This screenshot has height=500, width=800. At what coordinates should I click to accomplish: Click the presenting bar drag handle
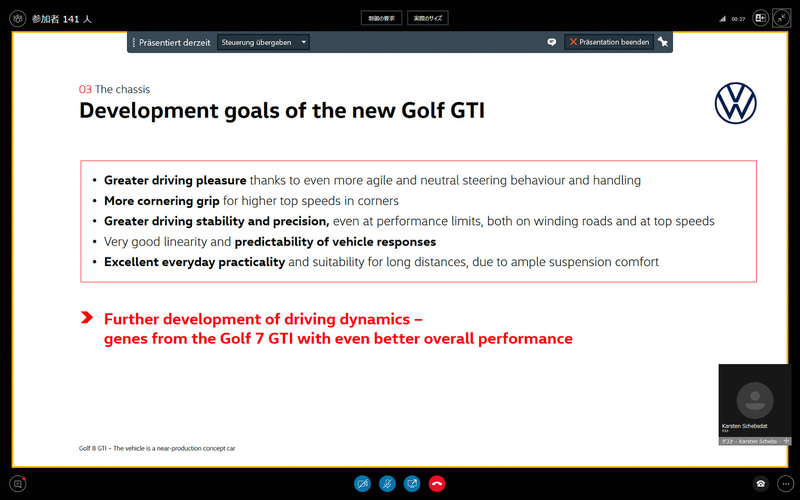pos(134,42)
